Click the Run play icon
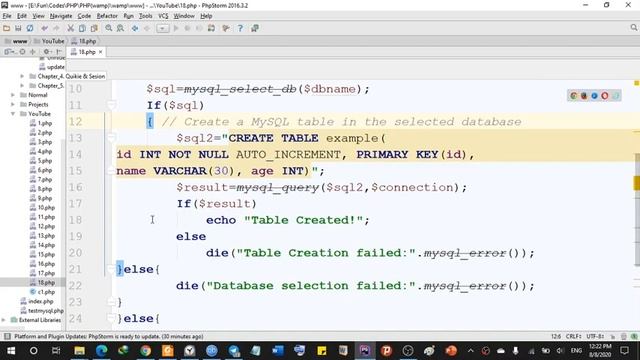 pos(176,28)
